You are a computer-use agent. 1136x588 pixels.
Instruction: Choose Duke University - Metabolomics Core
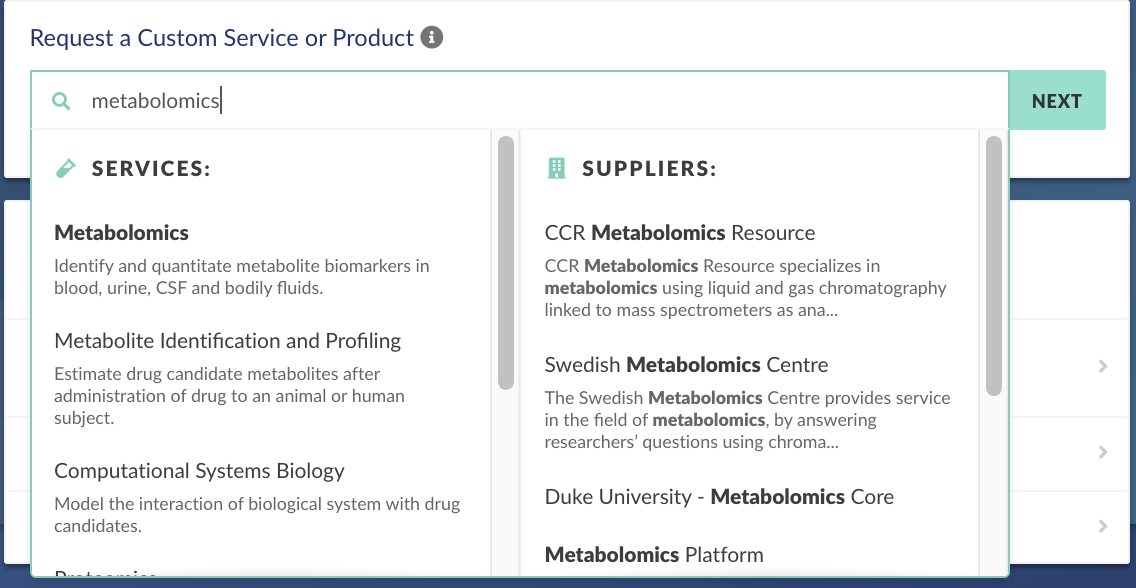pos(719,497)
